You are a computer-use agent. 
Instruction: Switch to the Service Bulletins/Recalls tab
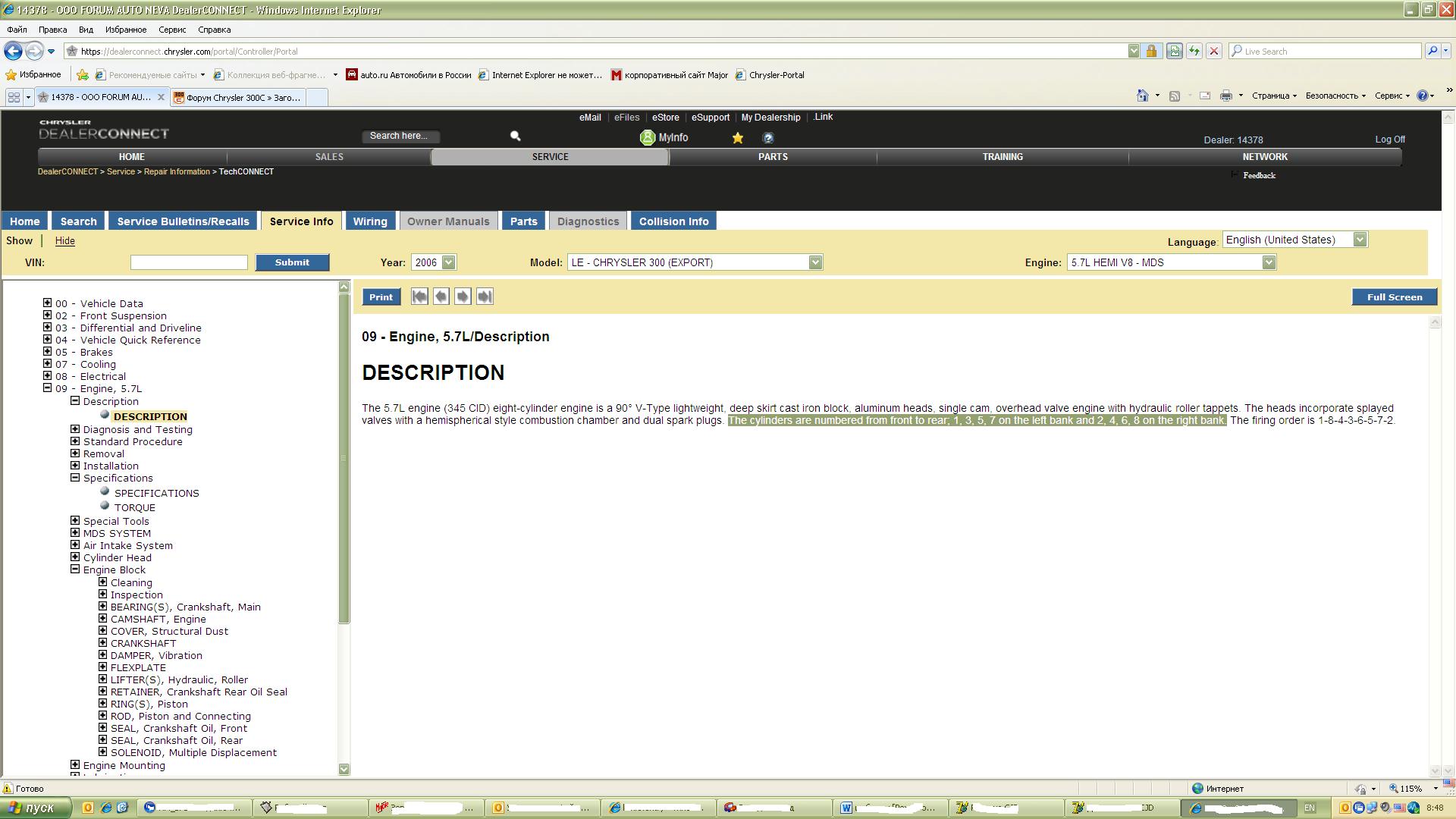(x=183, y=221)
